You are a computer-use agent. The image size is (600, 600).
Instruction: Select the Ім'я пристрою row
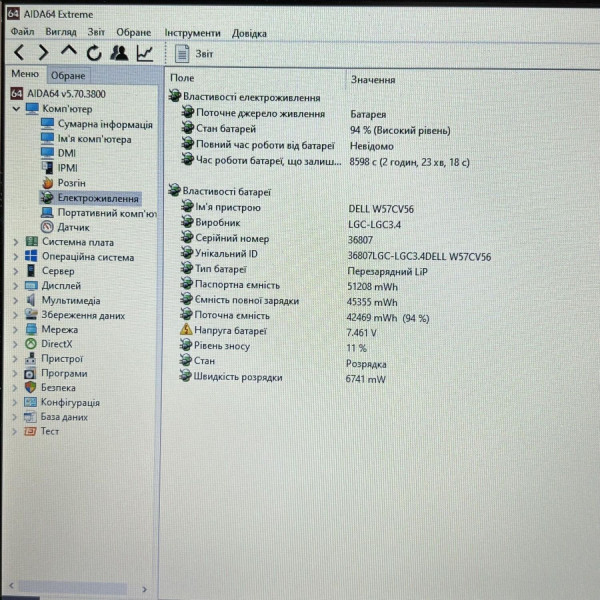228,207
